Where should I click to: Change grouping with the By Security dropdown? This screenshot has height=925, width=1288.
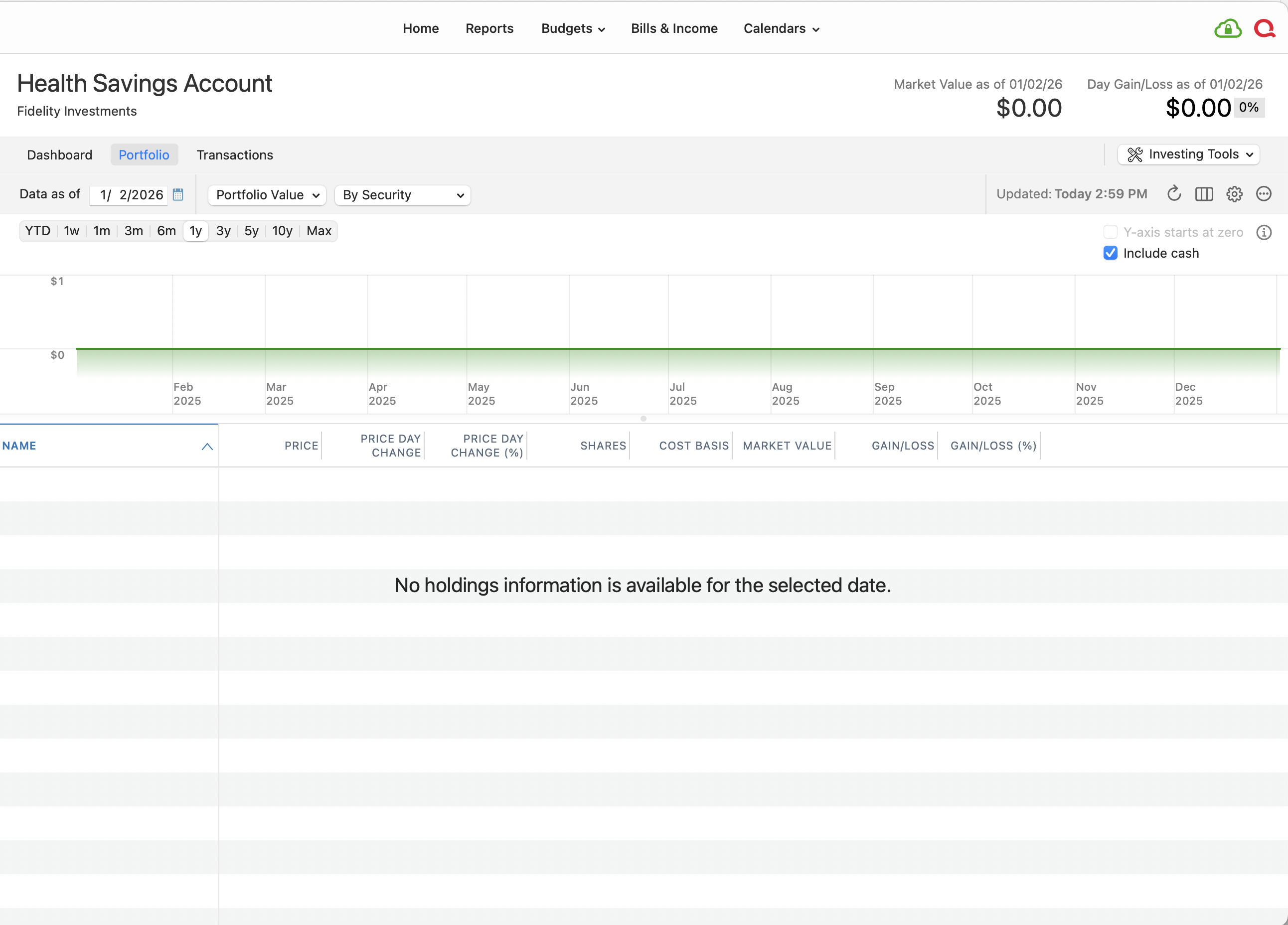pyautogui.click(x=402, y=195)
